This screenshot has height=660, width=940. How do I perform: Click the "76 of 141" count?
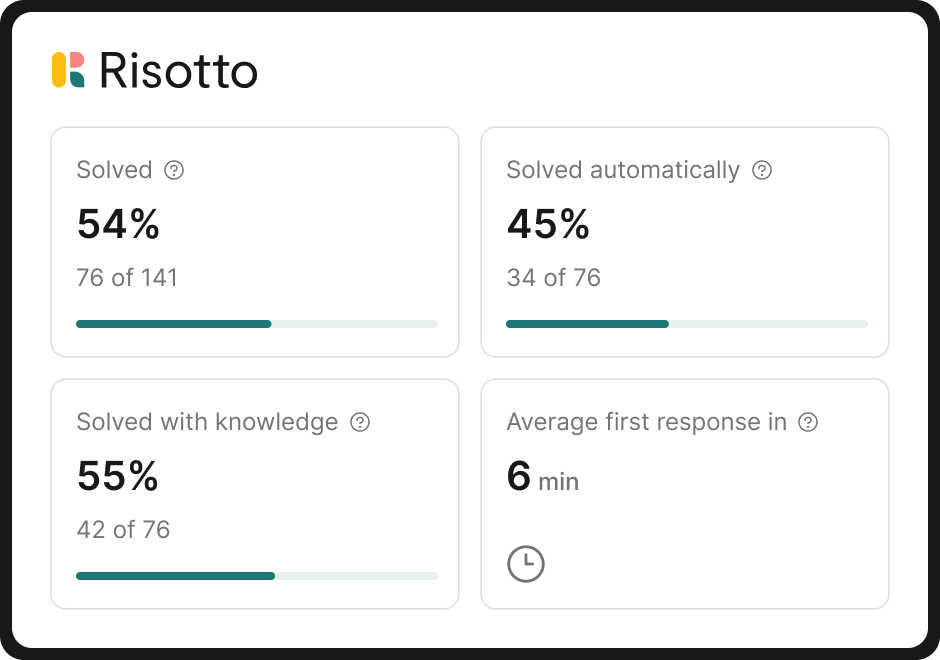tap(127, 277)
